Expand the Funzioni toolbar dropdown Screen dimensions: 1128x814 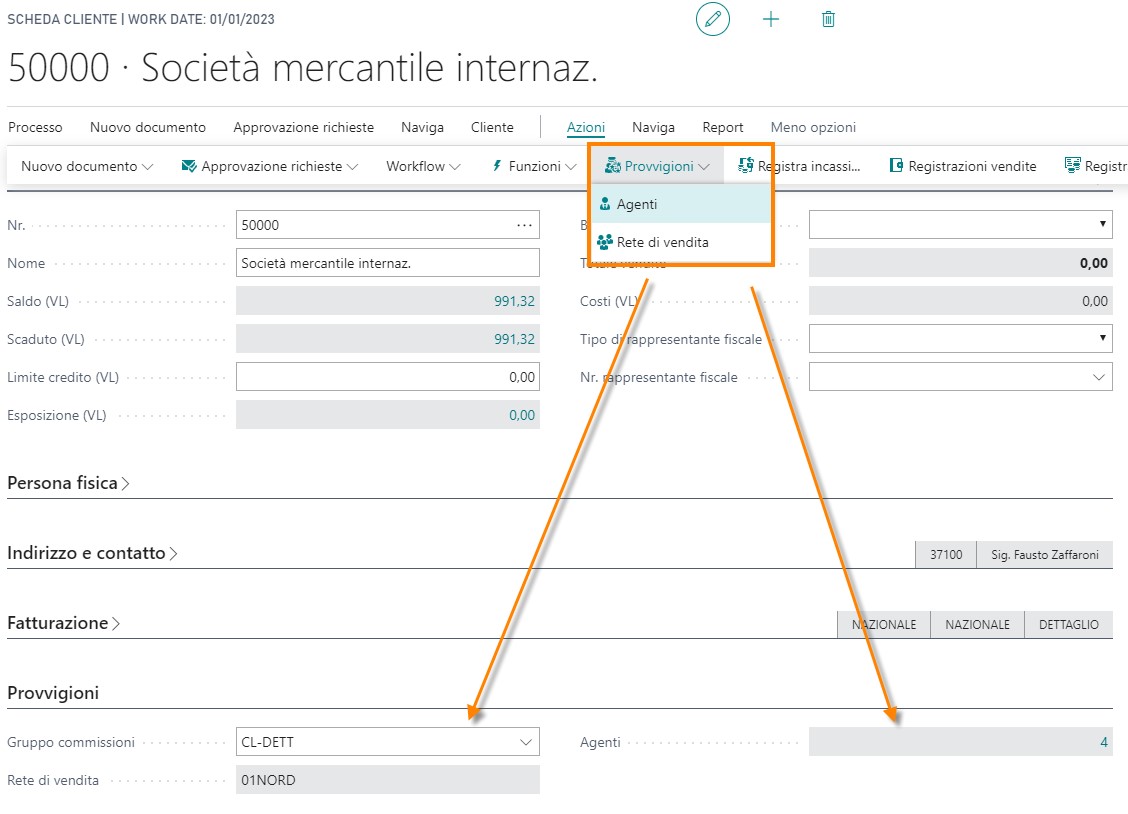tap(534, 166)
